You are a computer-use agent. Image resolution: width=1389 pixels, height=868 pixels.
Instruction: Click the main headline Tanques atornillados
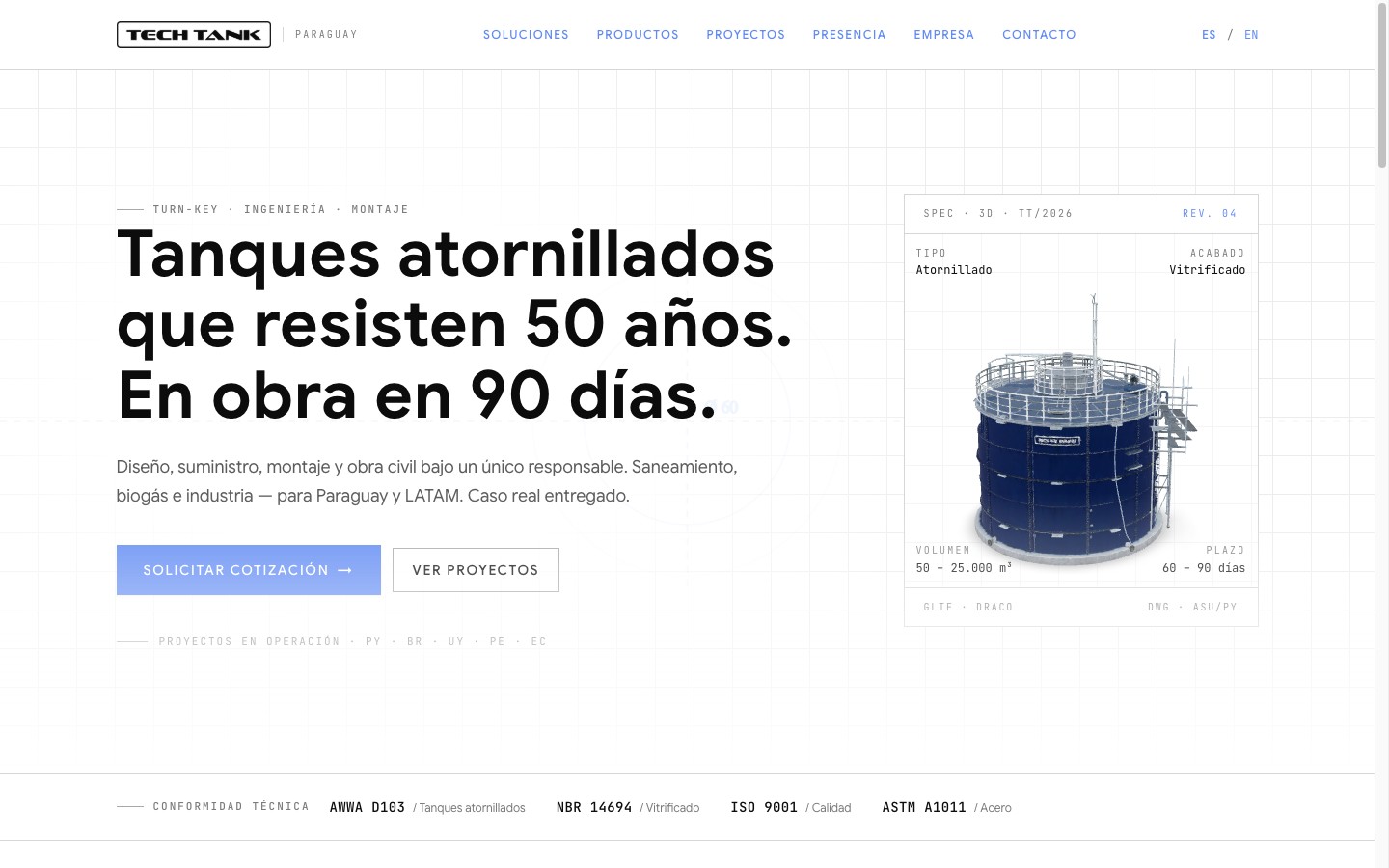click(454, 324)
